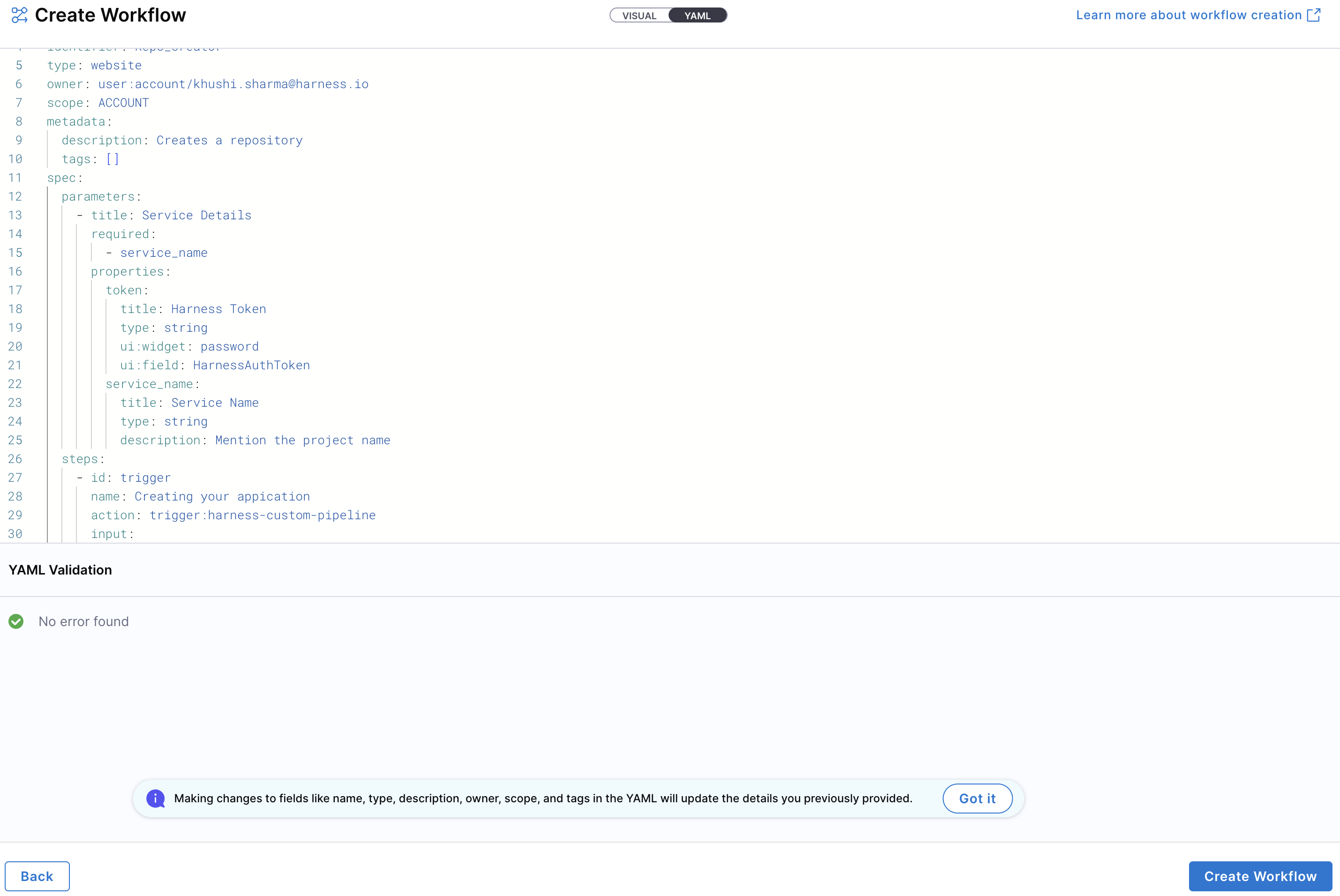Click the workflow icon beside the title
This screenshot has width=1340, height=896.
pos(19,15)
